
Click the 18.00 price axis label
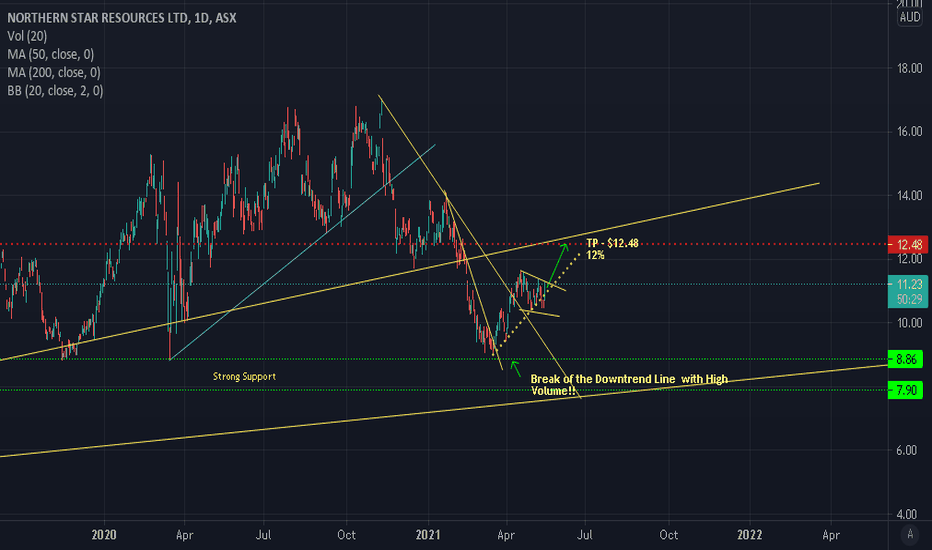pyautogui.click(x=909, y=68)
